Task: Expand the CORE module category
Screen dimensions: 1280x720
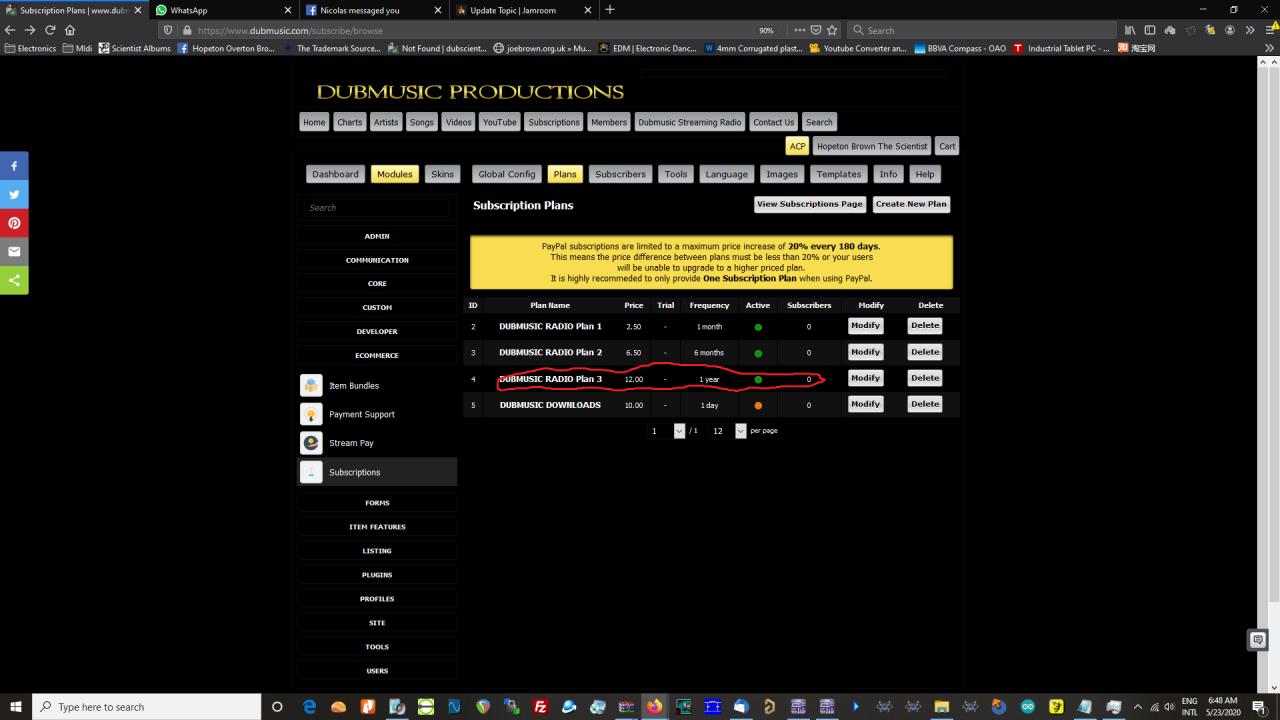Action: 377,283
